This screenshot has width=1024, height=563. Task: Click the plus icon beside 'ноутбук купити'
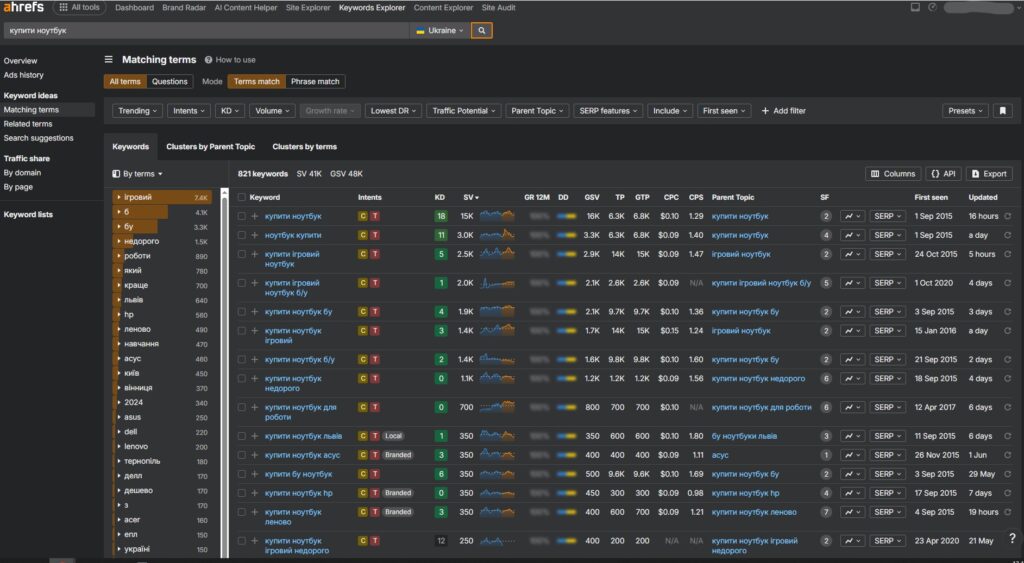click(255, 235)
